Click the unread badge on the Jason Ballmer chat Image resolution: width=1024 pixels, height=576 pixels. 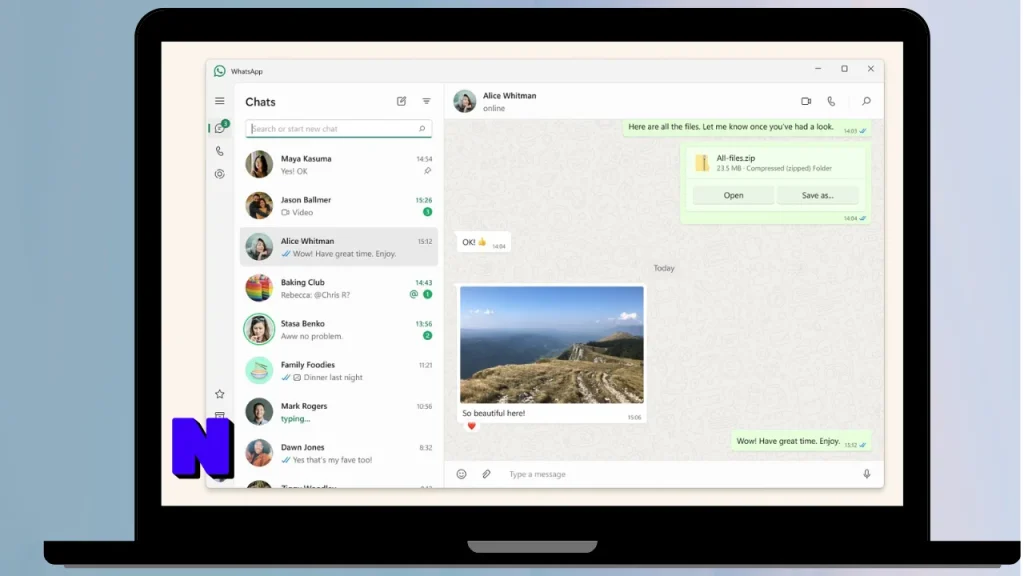427,212
